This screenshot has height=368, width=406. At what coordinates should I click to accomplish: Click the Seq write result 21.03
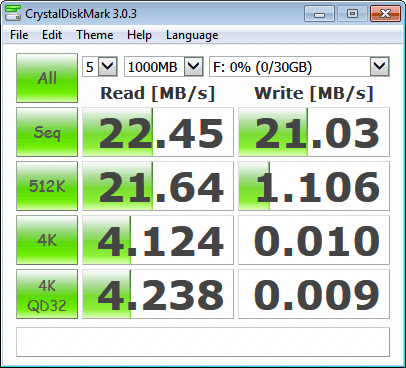314,132
